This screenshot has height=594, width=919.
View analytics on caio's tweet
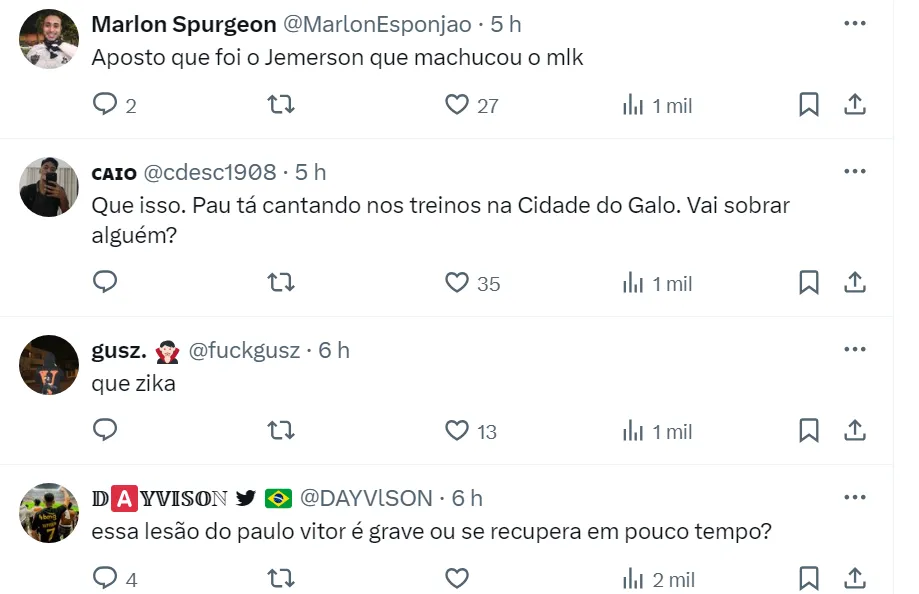pos(657,283)
